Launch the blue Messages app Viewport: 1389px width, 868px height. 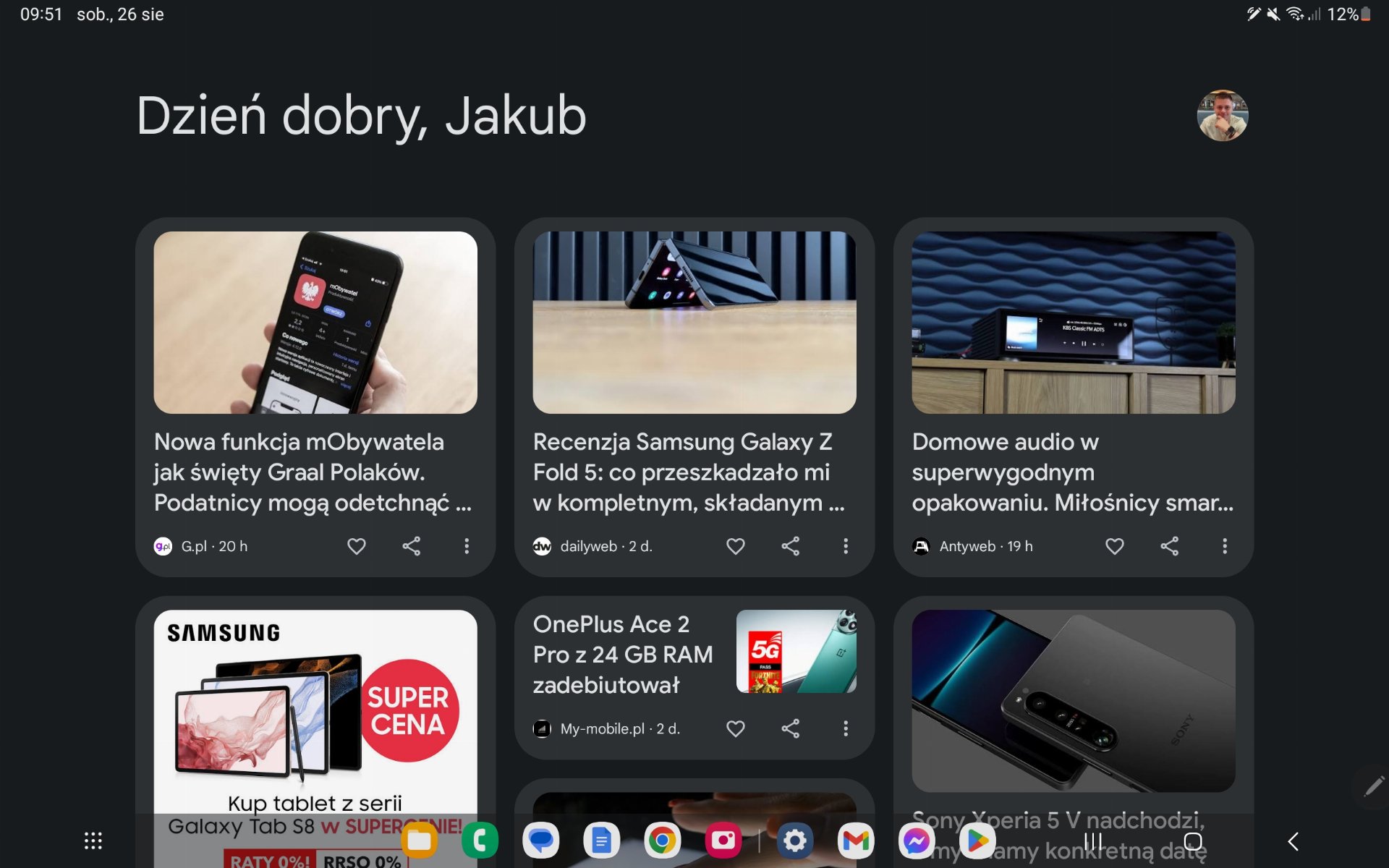[541, 841]
